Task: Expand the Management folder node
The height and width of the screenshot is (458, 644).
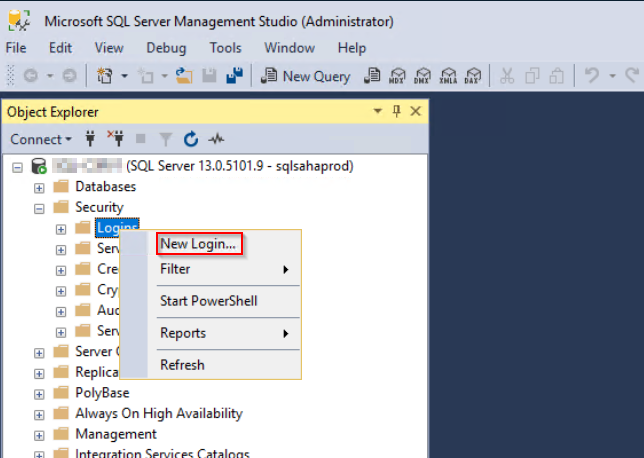Action: coord(39,435)
